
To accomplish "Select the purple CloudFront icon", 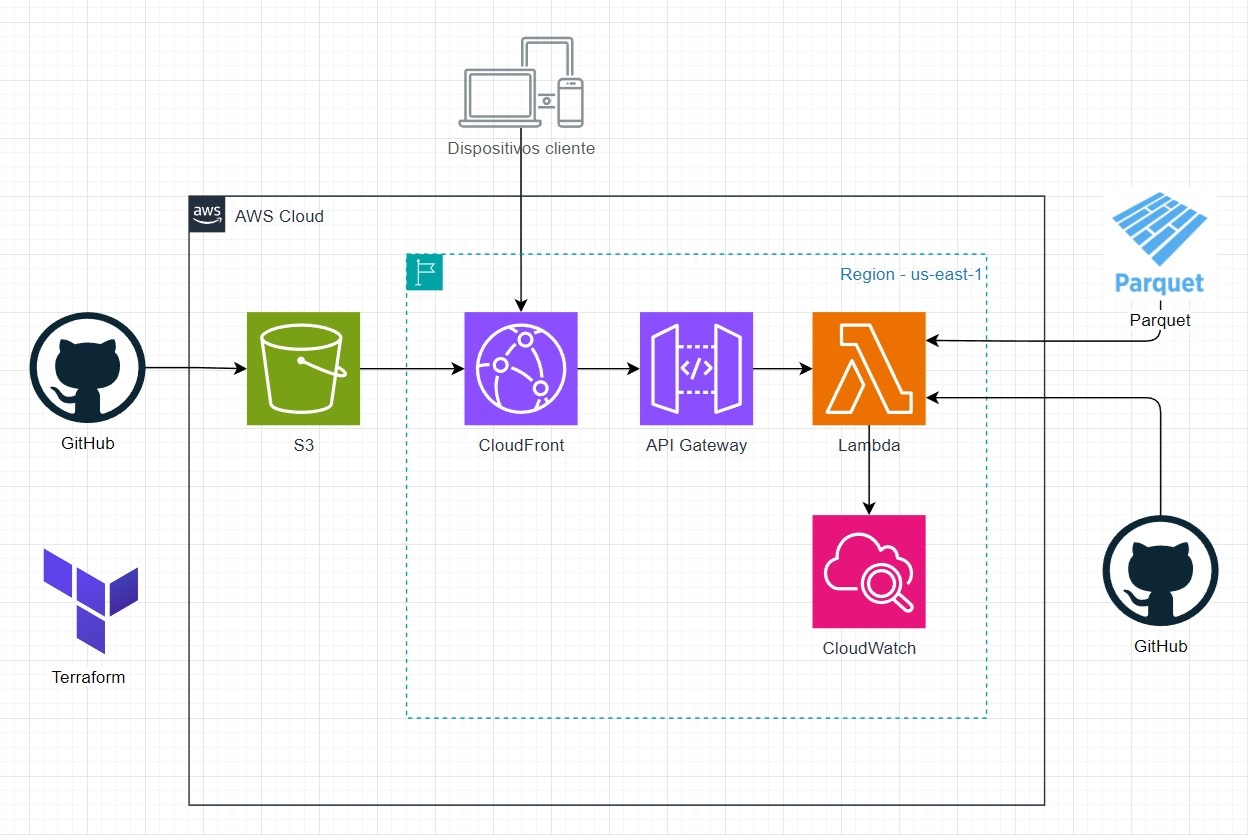I will (x=521, y=369).
